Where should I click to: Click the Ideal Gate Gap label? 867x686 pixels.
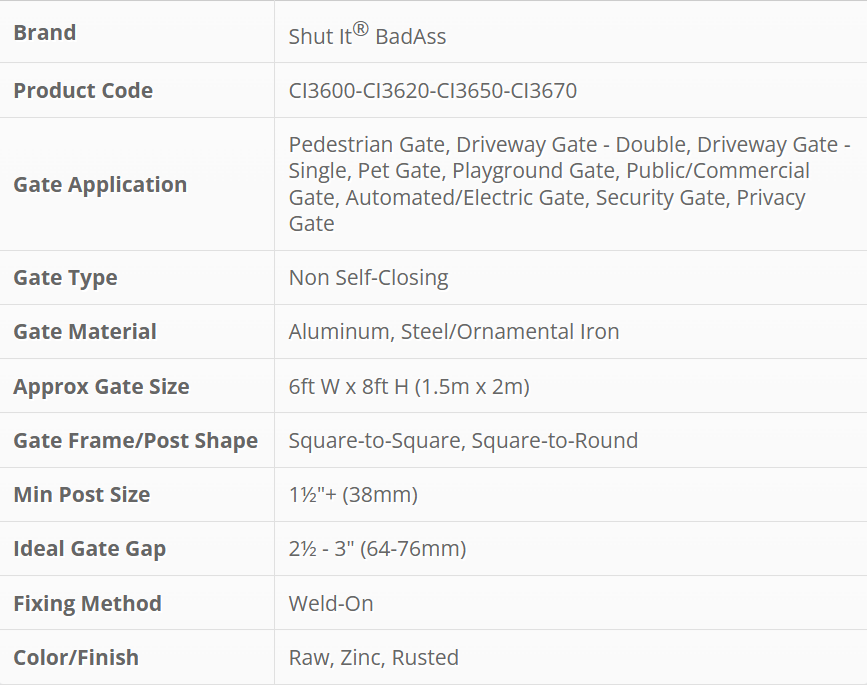pyautogui.click(x=89, y=549)
